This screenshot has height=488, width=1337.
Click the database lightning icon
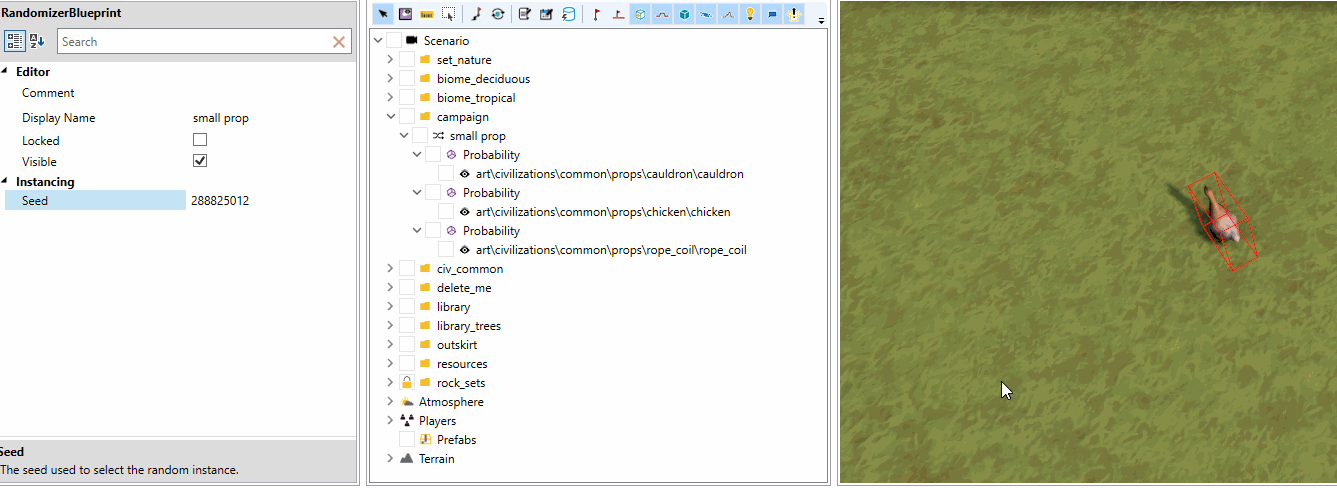click(569, 14)
